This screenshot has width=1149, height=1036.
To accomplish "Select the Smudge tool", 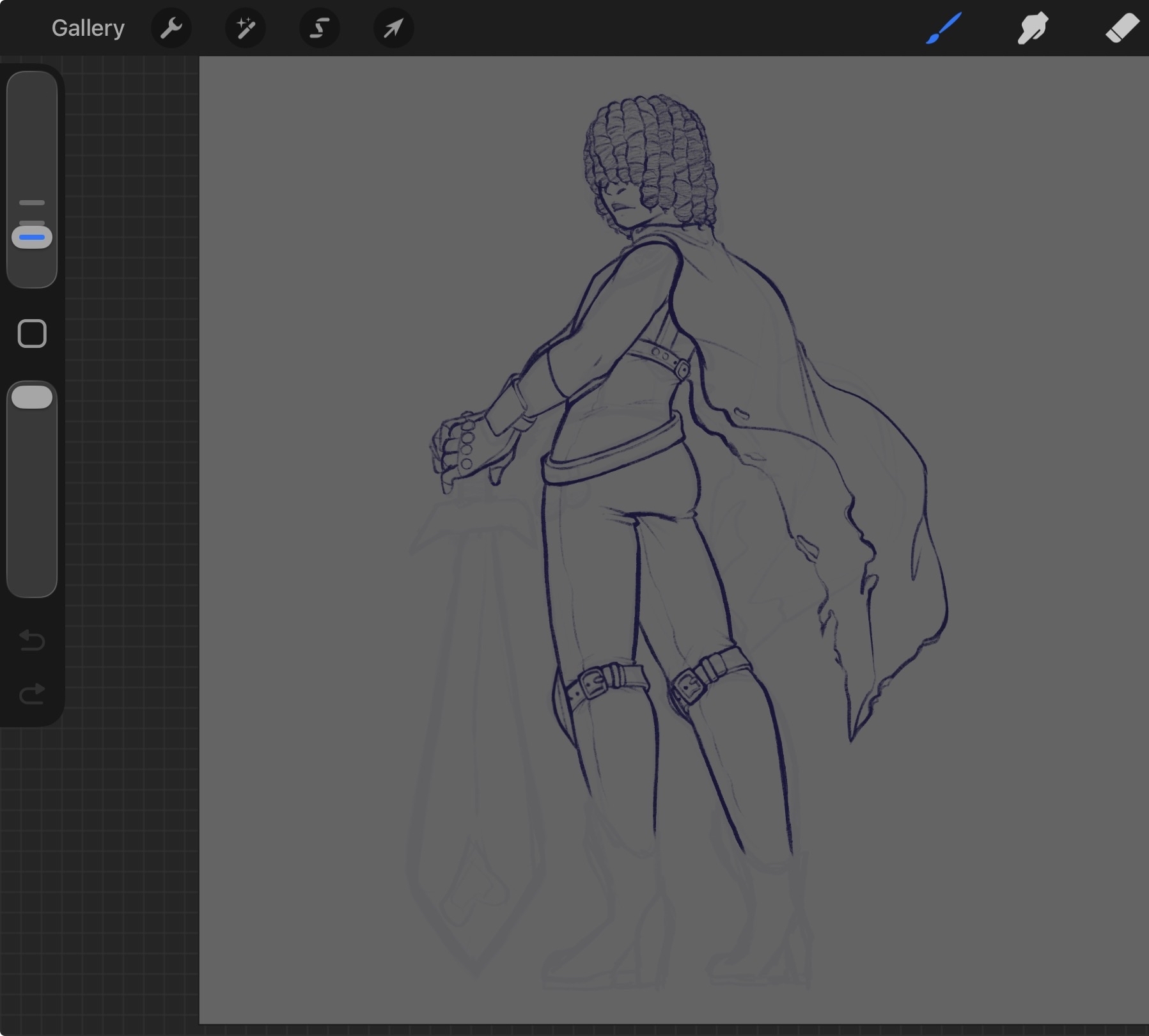I will pos(1033,28).
